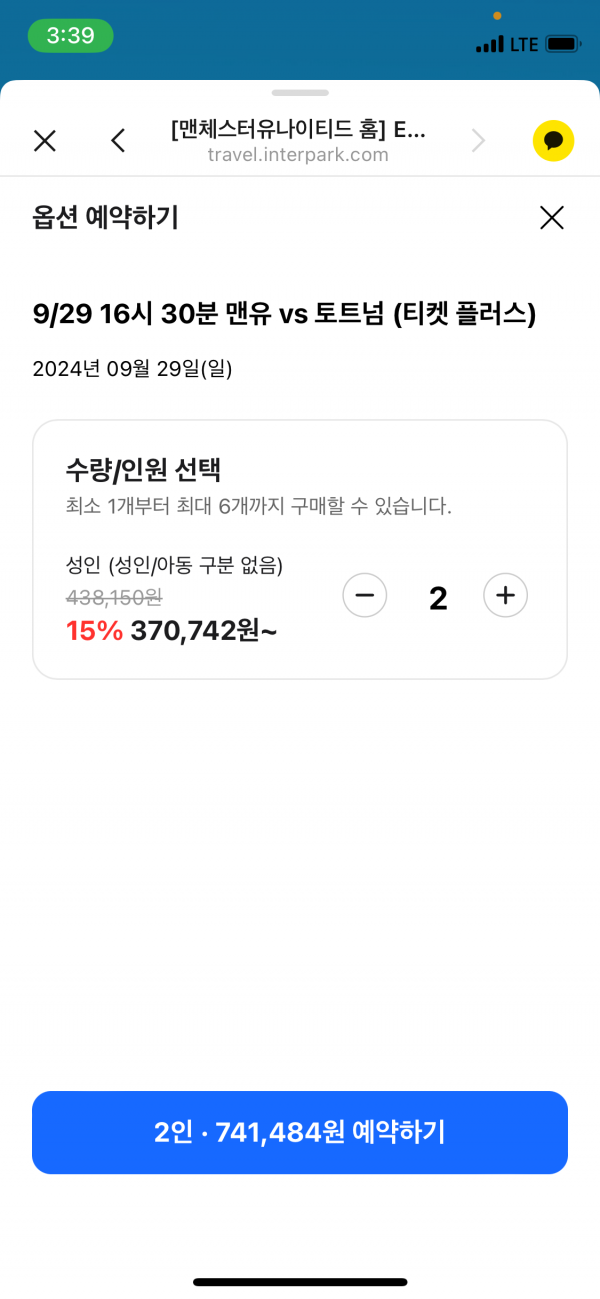This screenshot has height=1299, width=600.
Task: Go forward with the right chevron
Action: (478, 141)
